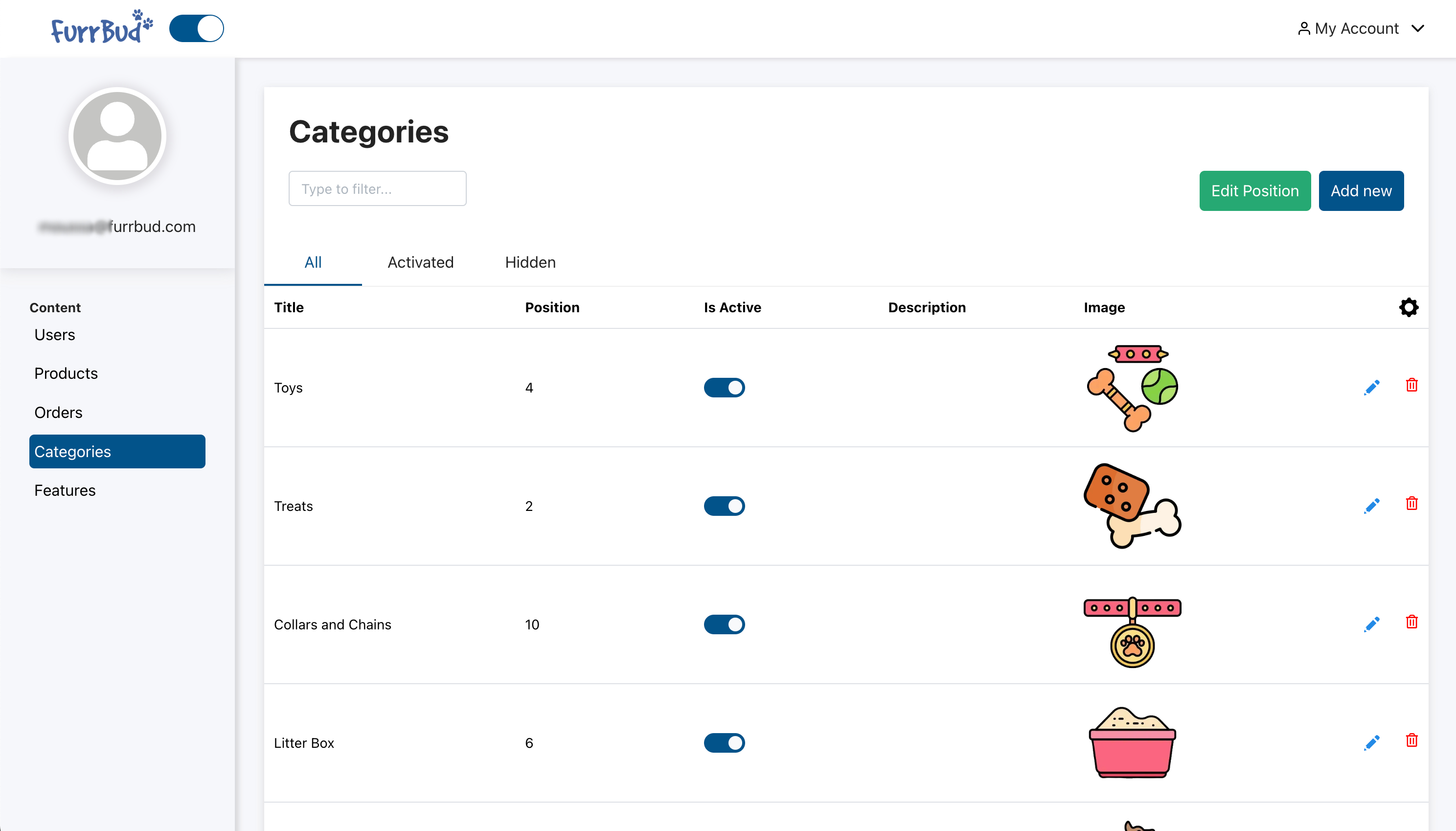Click the pencil icon for Litter Box

coord(1371,742)
